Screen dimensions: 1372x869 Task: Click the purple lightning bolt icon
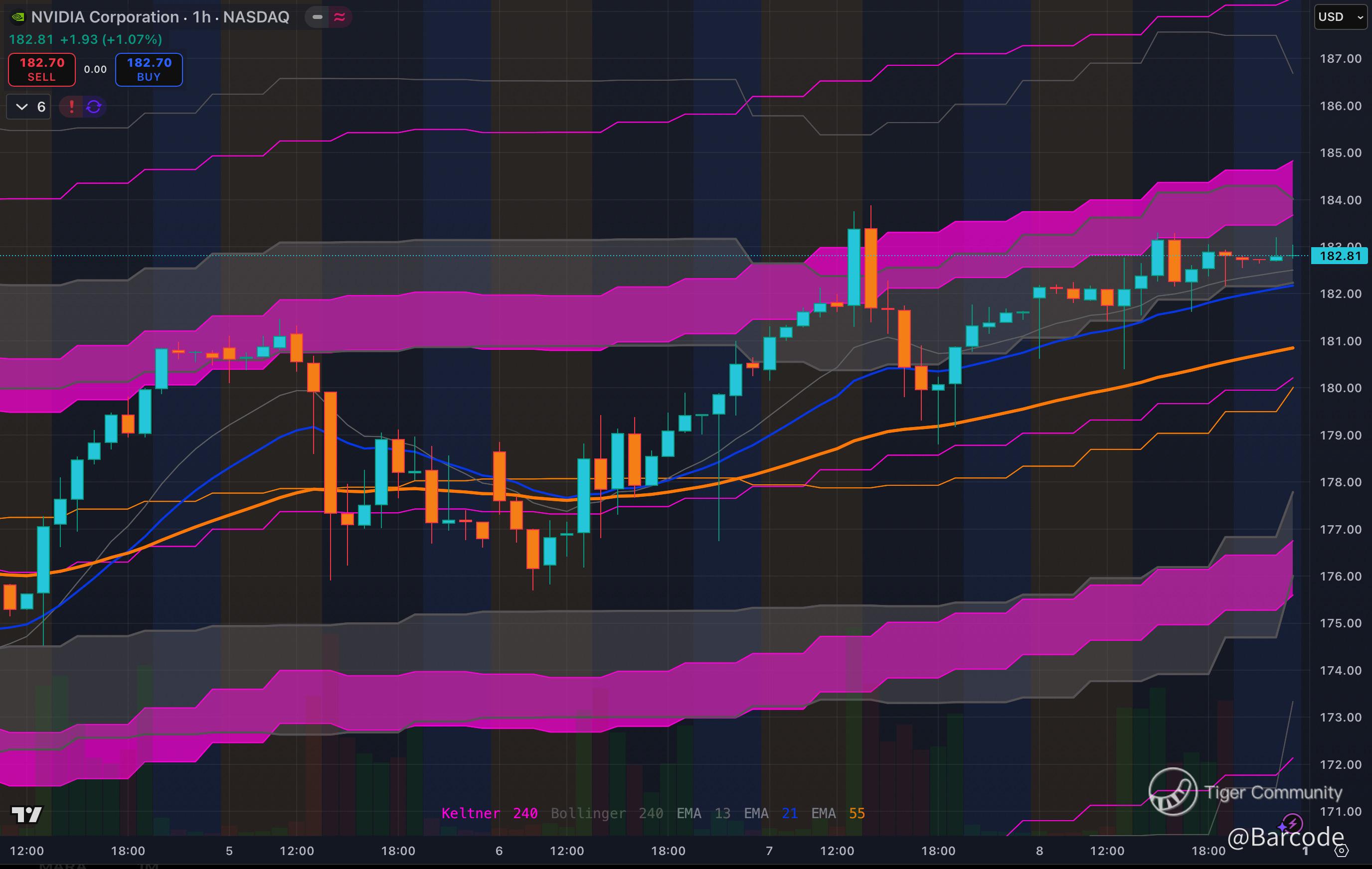1292,823
